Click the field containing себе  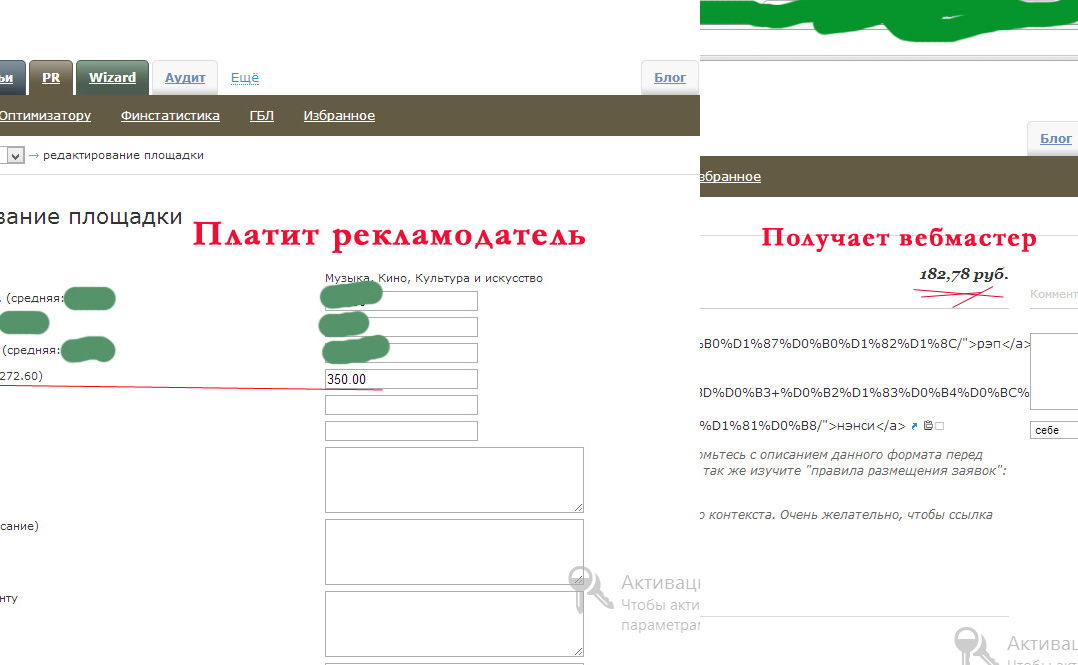tap(1054, 430)
